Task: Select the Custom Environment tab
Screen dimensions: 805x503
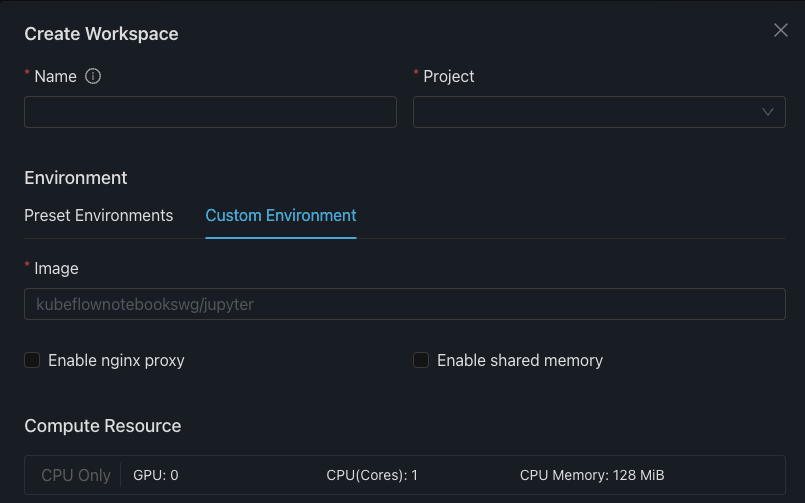Action: click(281, 215)
